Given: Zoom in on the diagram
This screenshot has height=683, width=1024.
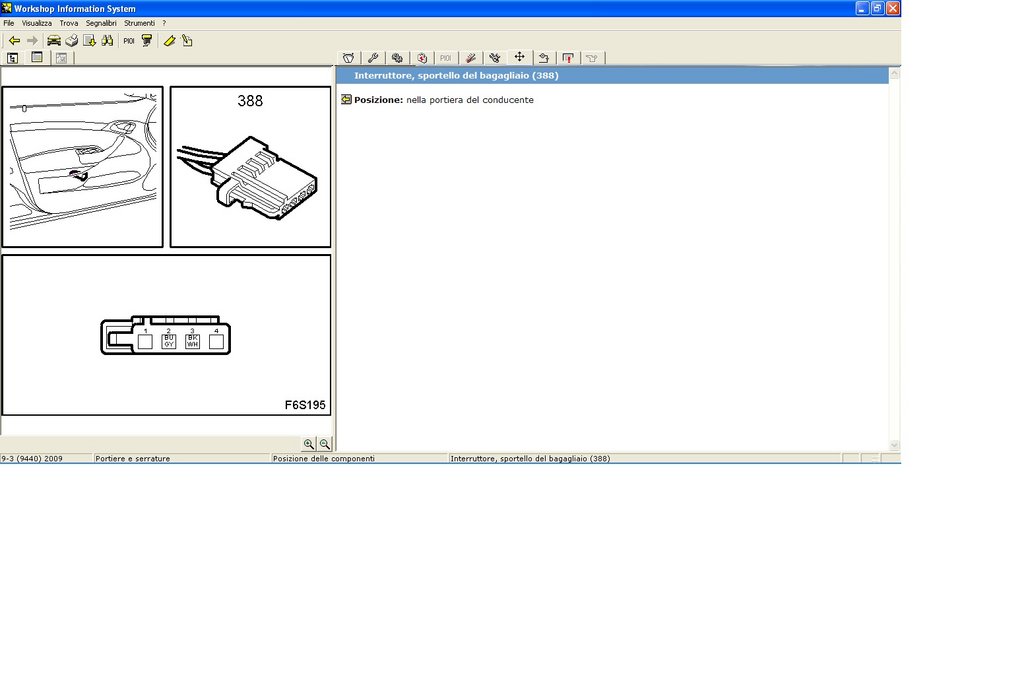Looking at the screenshot, I should point(309,444).
